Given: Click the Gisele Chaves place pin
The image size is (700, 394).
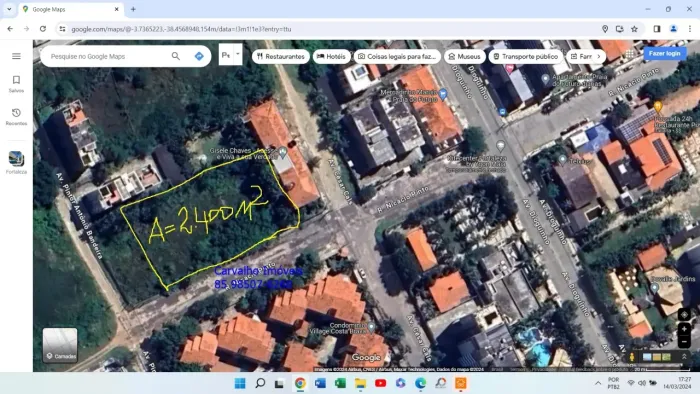Looking at the screenshot, I should coord(282,153).
